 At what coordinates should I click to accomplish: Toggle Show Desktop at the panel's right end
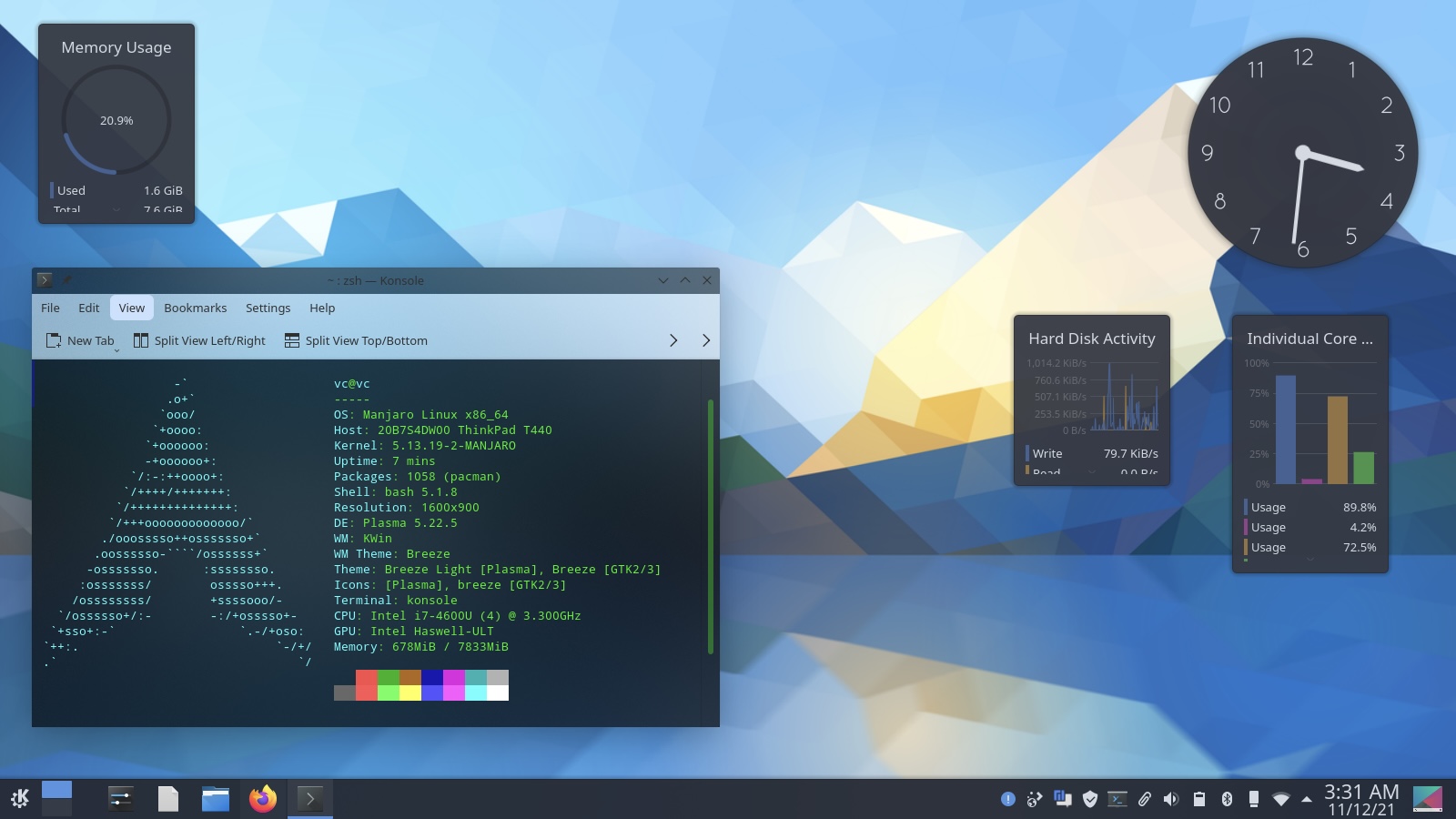click(x=1427, y=799)
